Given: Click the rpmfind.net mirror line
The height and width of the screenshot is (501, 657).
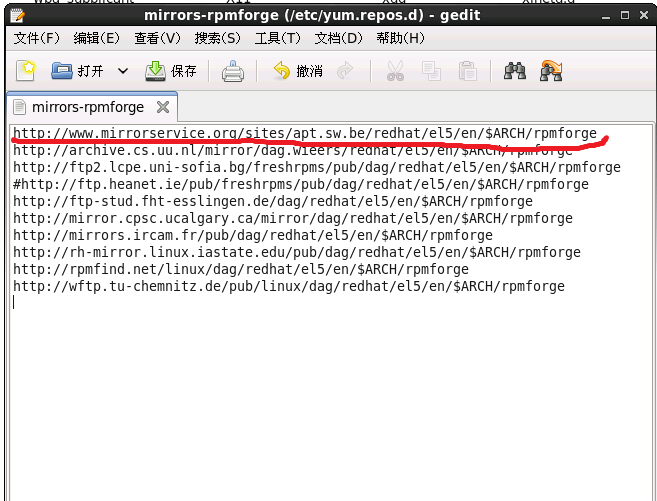Looking at the screenshot, I should point(241,269).
